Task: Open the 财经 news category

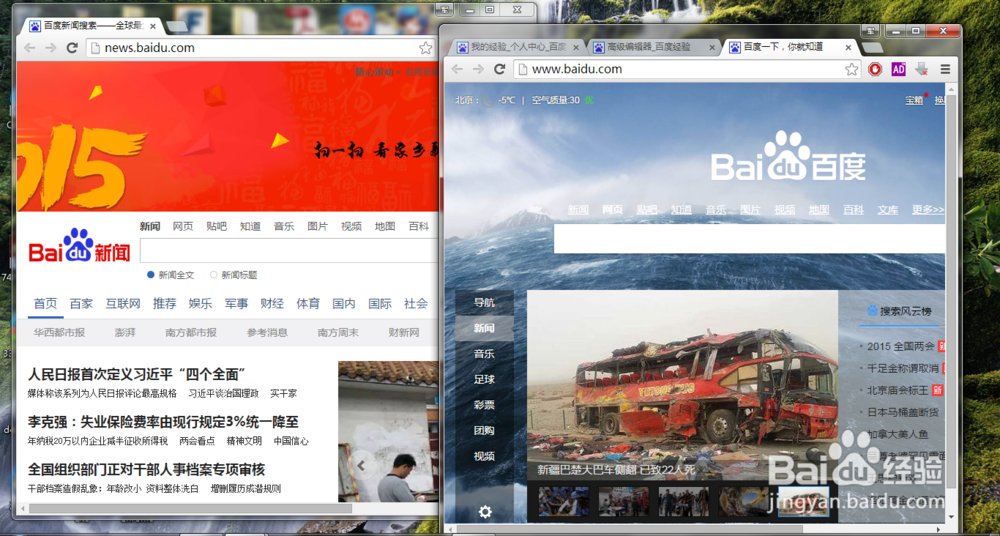Action: coord(272,304)
